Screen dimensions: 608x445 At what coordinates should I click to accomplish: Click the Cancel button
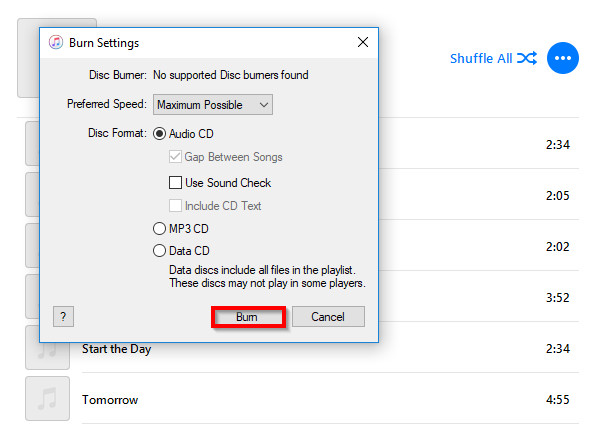(328, 317)
